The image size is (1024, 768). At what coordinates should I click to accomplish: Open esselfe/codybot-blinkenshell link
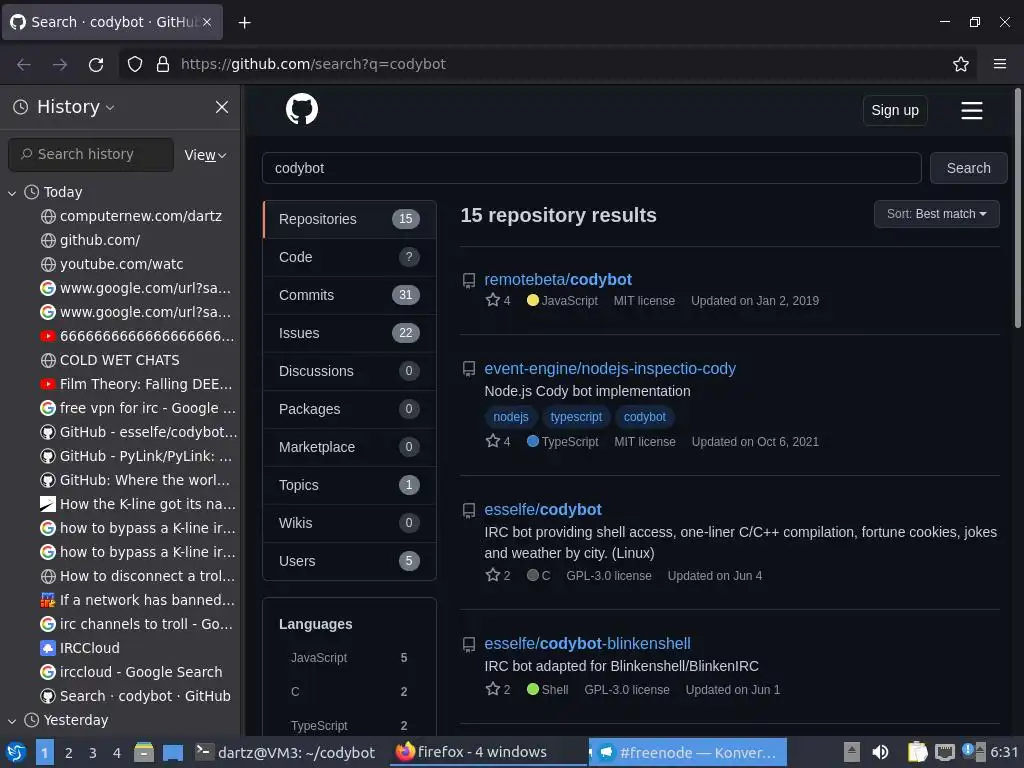[x=587, y=643]
